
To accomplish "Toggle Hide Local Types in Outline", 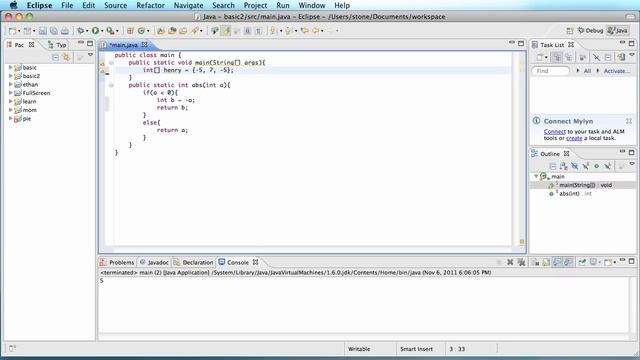I will [x=608, y=166].
